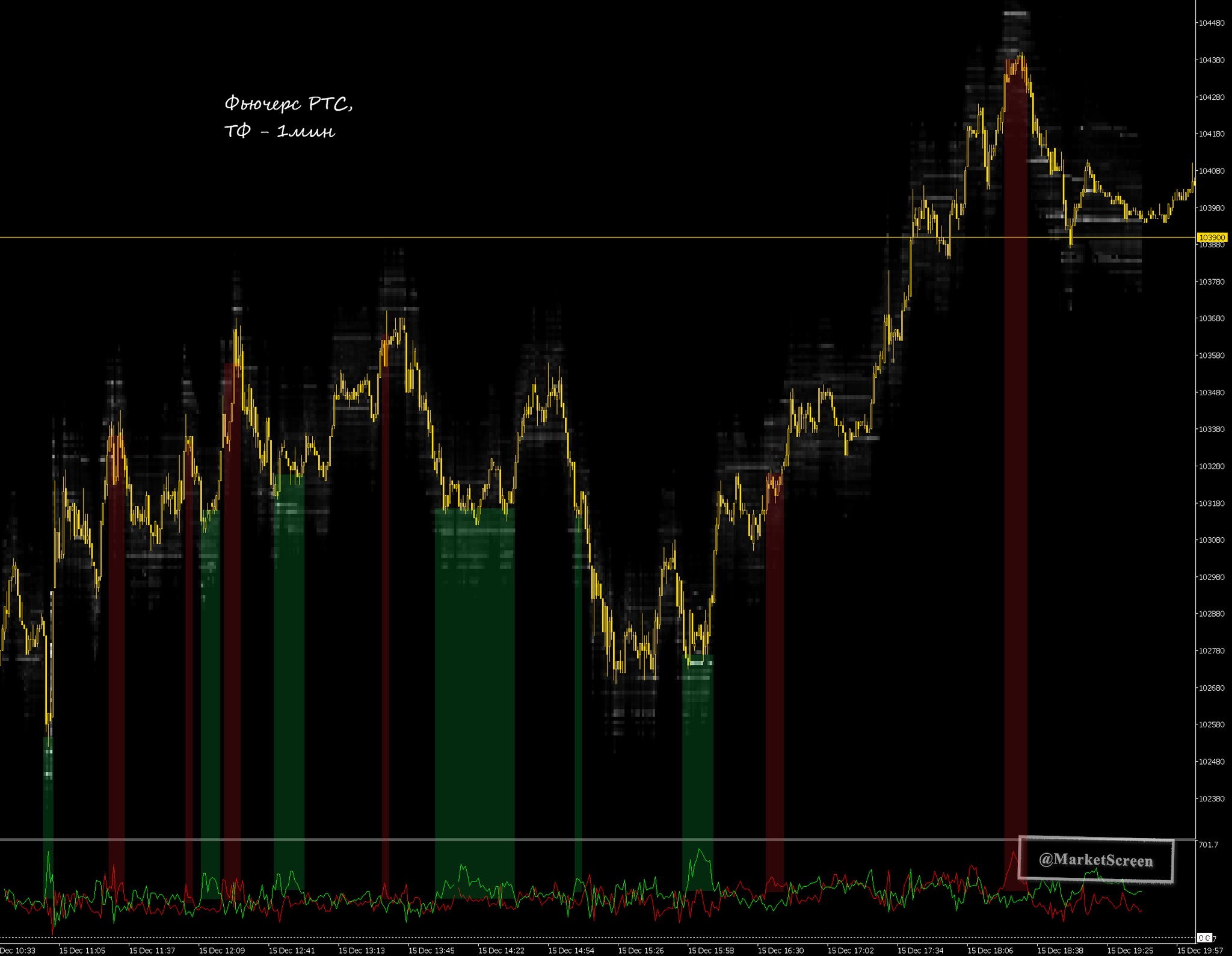Click the 'ТФ – 1мин' timeframe annotation

[279, 131]
